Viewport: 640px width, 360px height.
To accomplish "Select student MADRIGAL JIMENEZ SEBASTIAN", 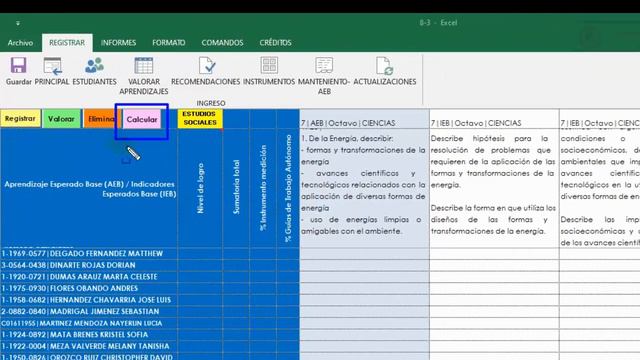I will coord(89,311).
